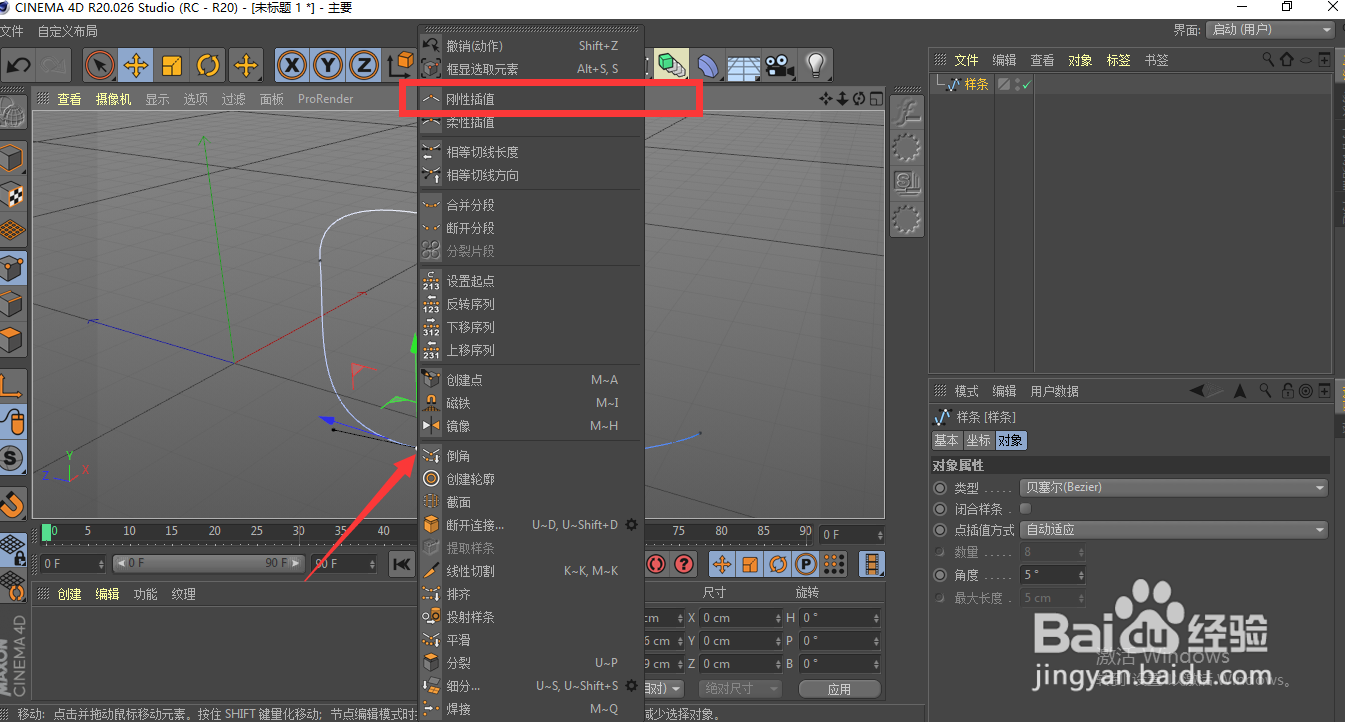
Task: Click the mouse tweak mode icon
Action: pyautogui.click(x=13, y=421)
